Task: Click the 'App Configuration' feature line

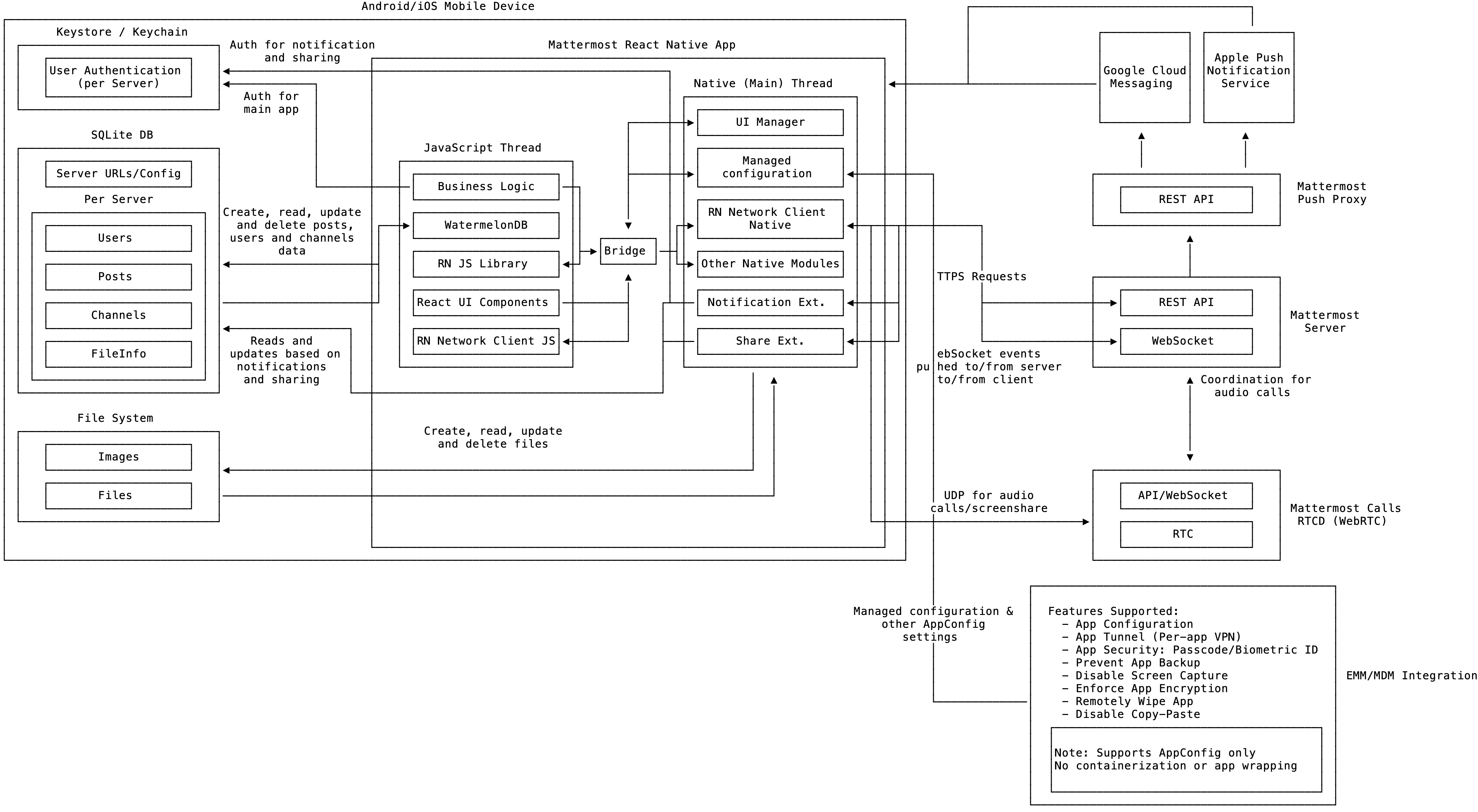Action: [1127, 625]
